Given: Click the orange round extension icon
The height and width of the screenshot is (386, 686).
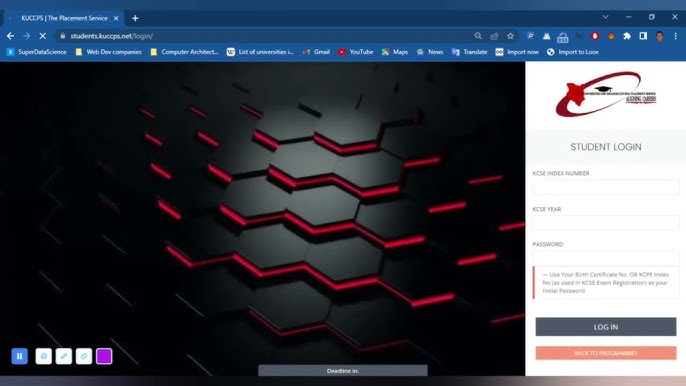Looking at the screenshot, I should (611, 36).
